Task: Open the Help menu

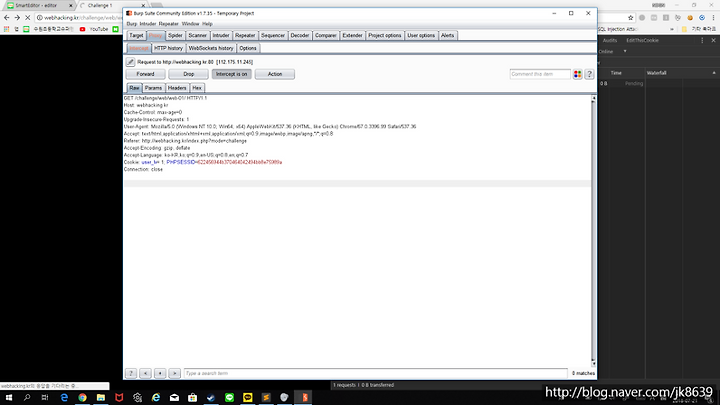Action: [207, 24]
